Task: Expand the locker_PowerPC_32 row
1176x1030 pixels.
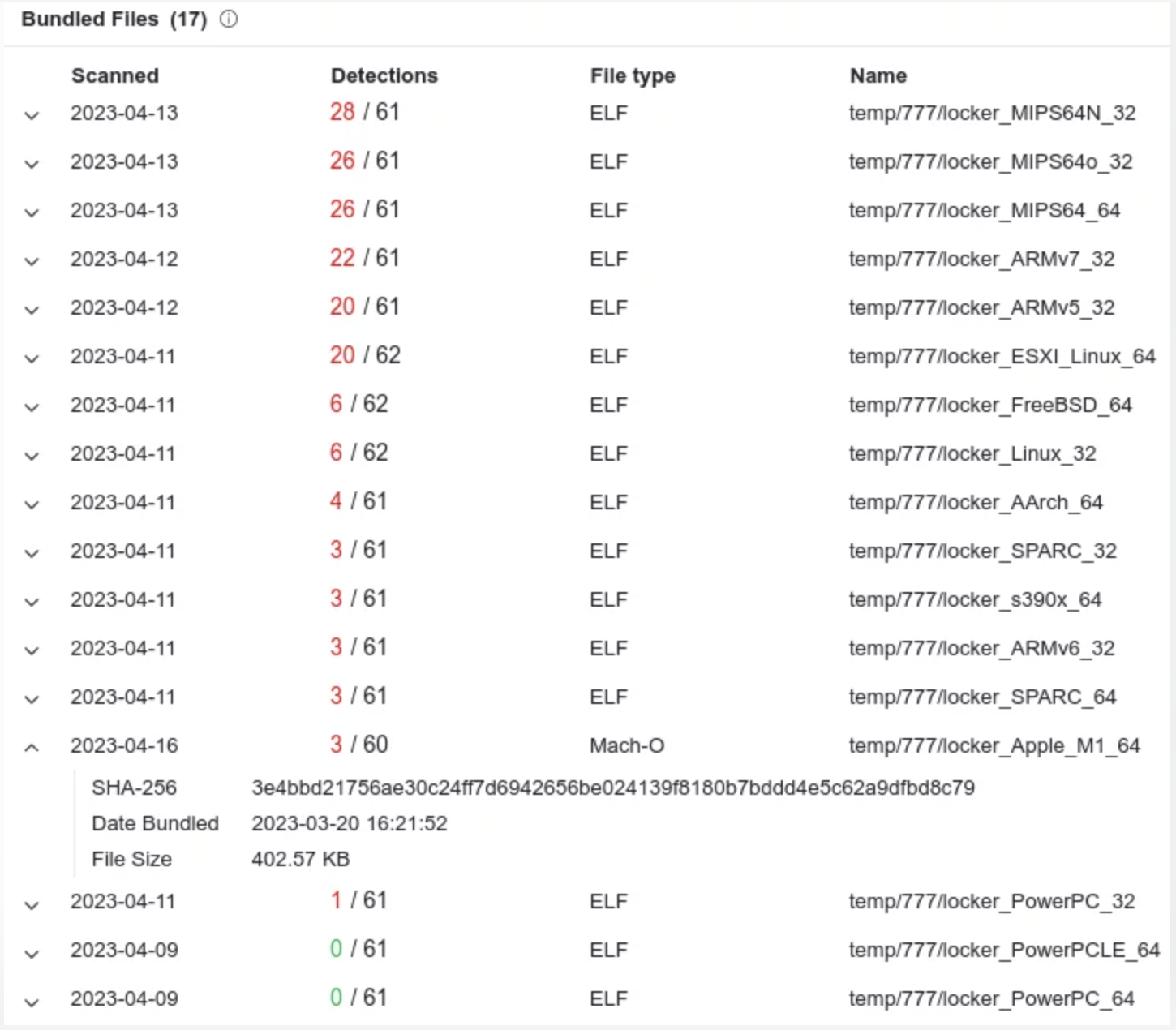Action: 32,904
